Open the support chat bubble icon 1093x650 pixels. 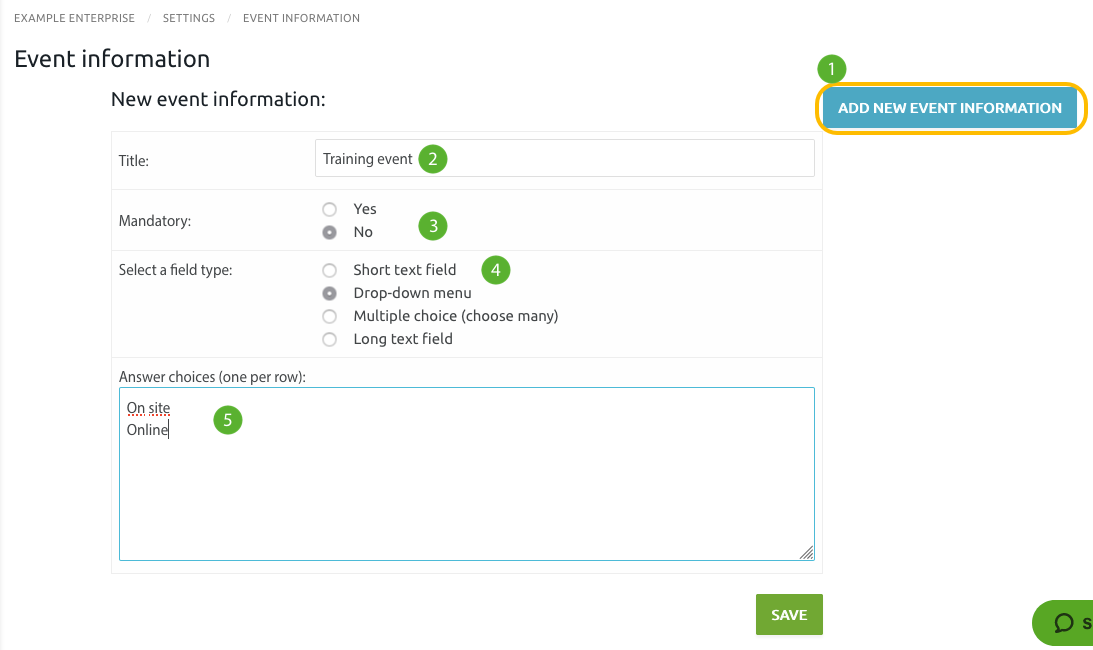pyautogui.click(x=1064, y=622)
